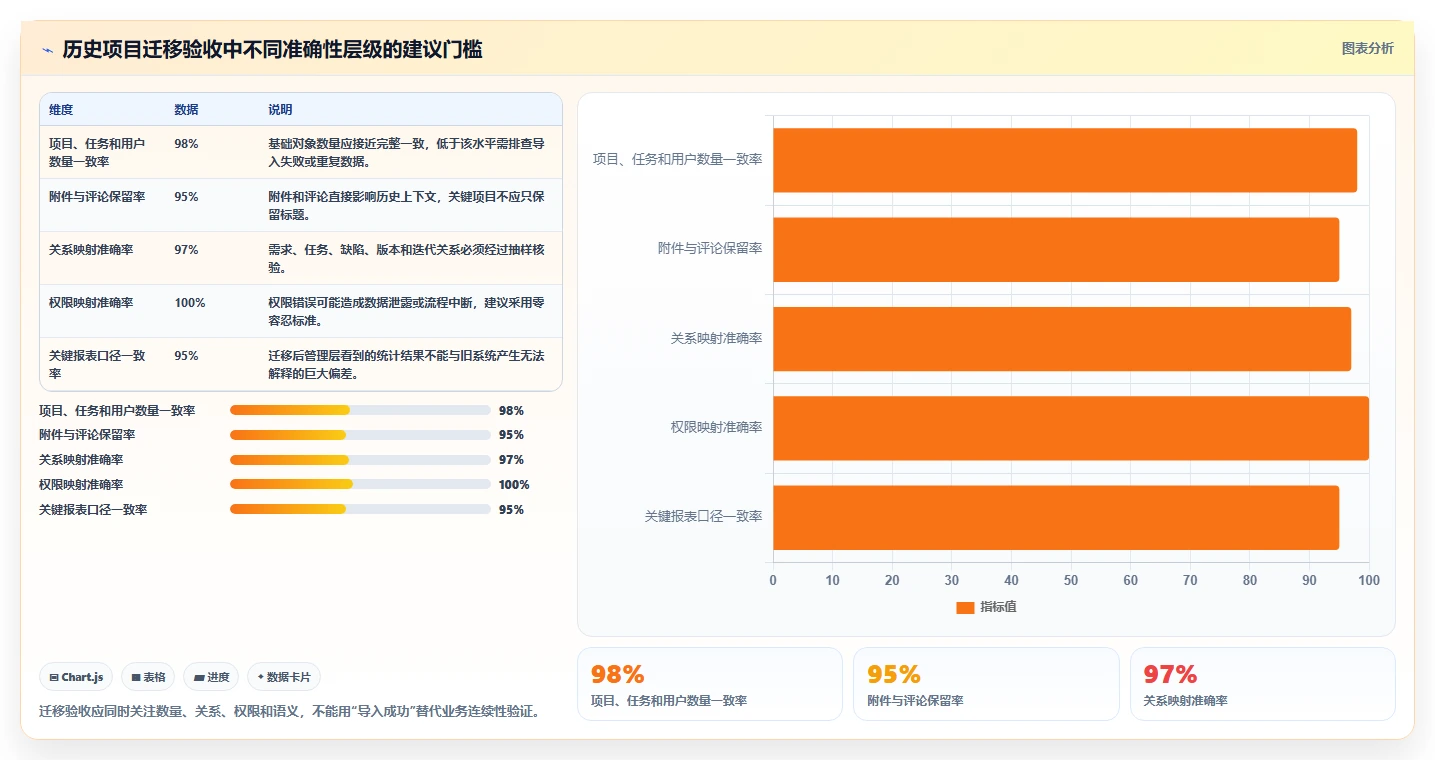Click the 说明 column header

coord(280,109)
